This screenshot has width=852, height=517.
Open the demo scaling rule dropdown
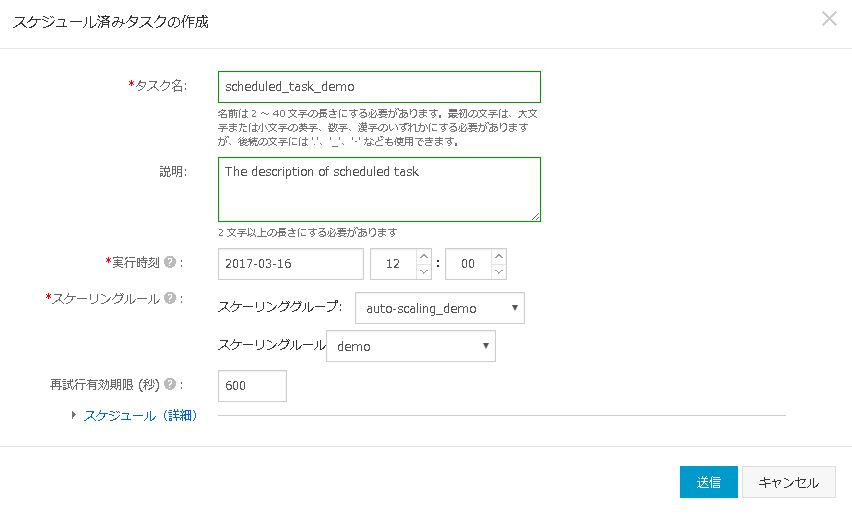tap(411, 346)
